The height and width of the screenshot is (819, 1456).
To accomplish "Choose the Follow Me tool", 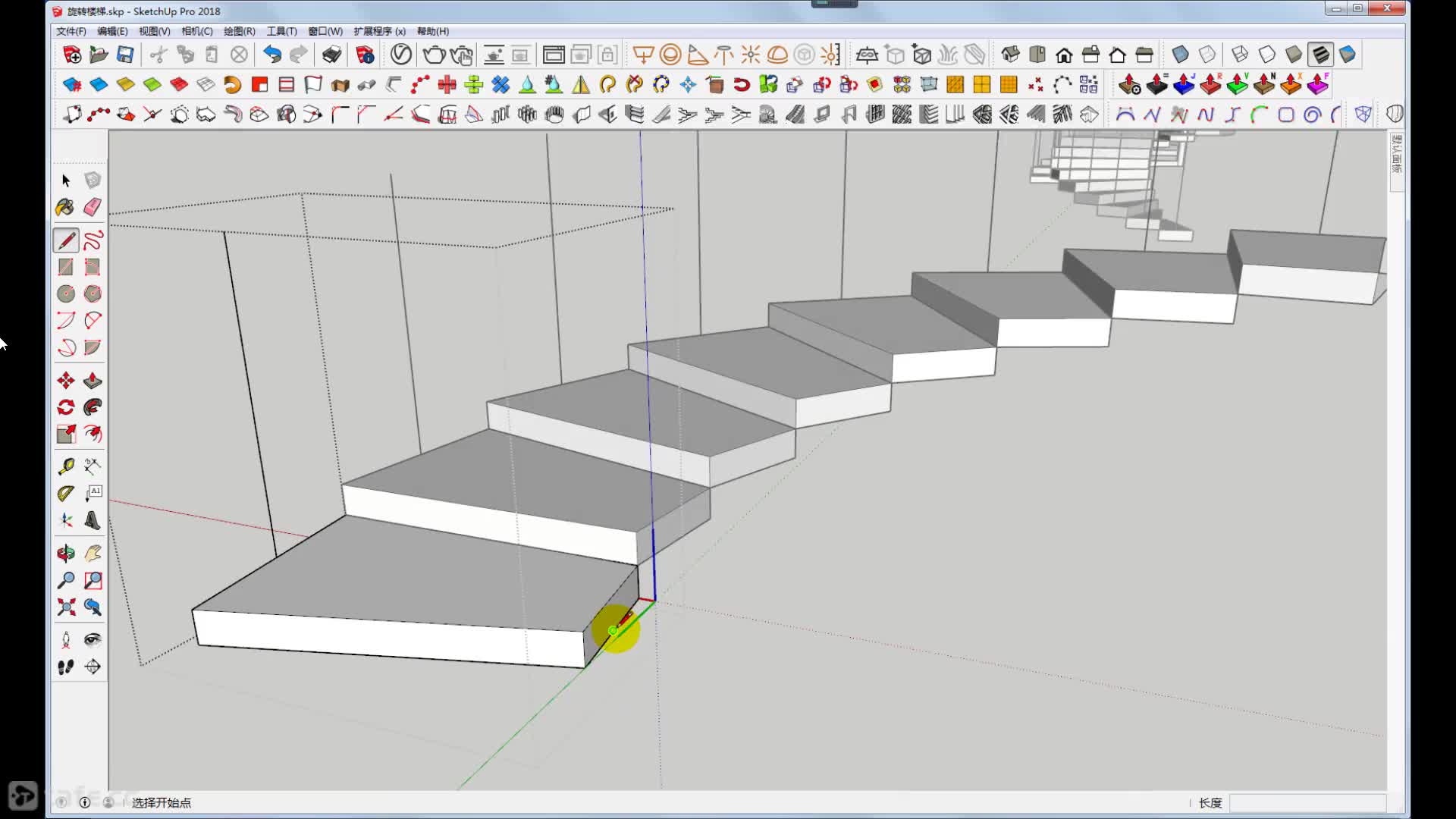I will [x=93, y=407].
